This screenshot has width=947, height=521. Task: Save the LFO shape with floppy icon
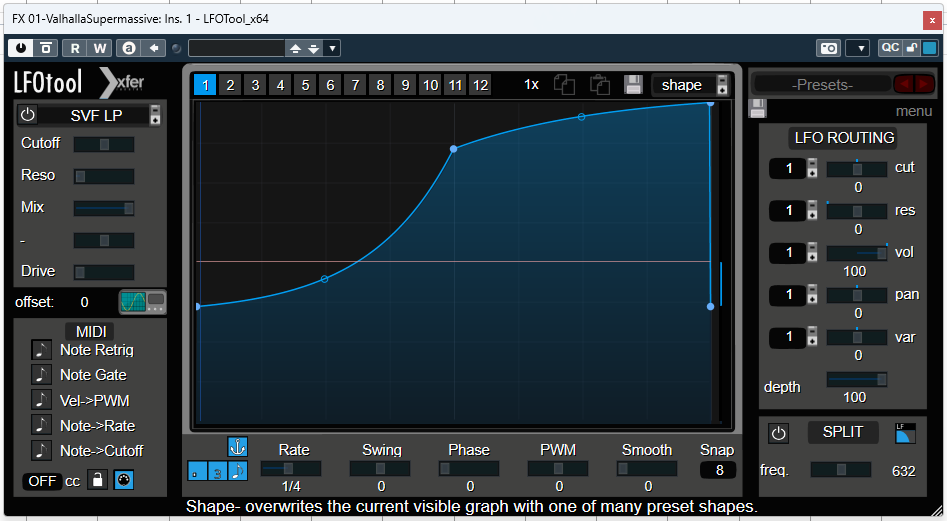point(633,85)
